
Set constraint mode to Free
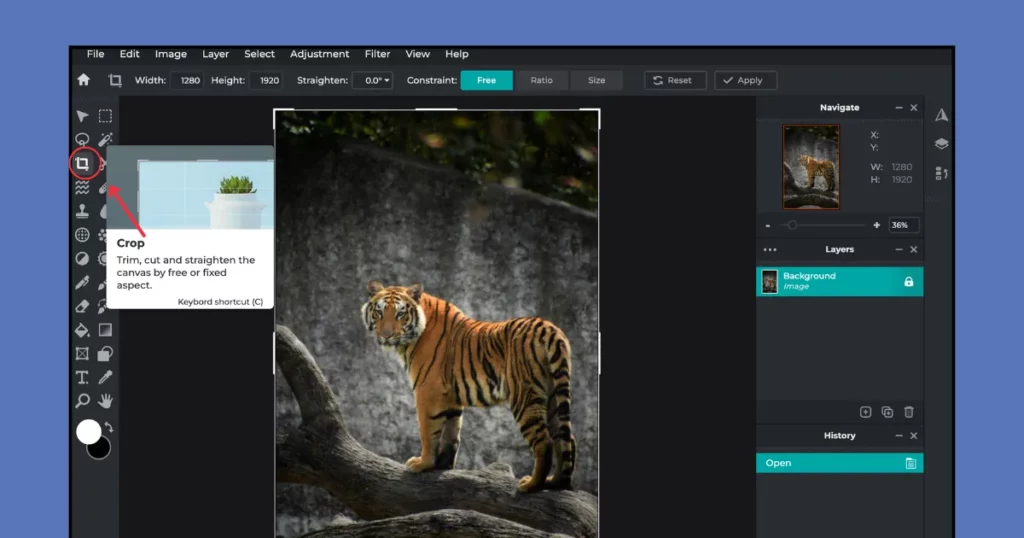(x=486, y=80)
